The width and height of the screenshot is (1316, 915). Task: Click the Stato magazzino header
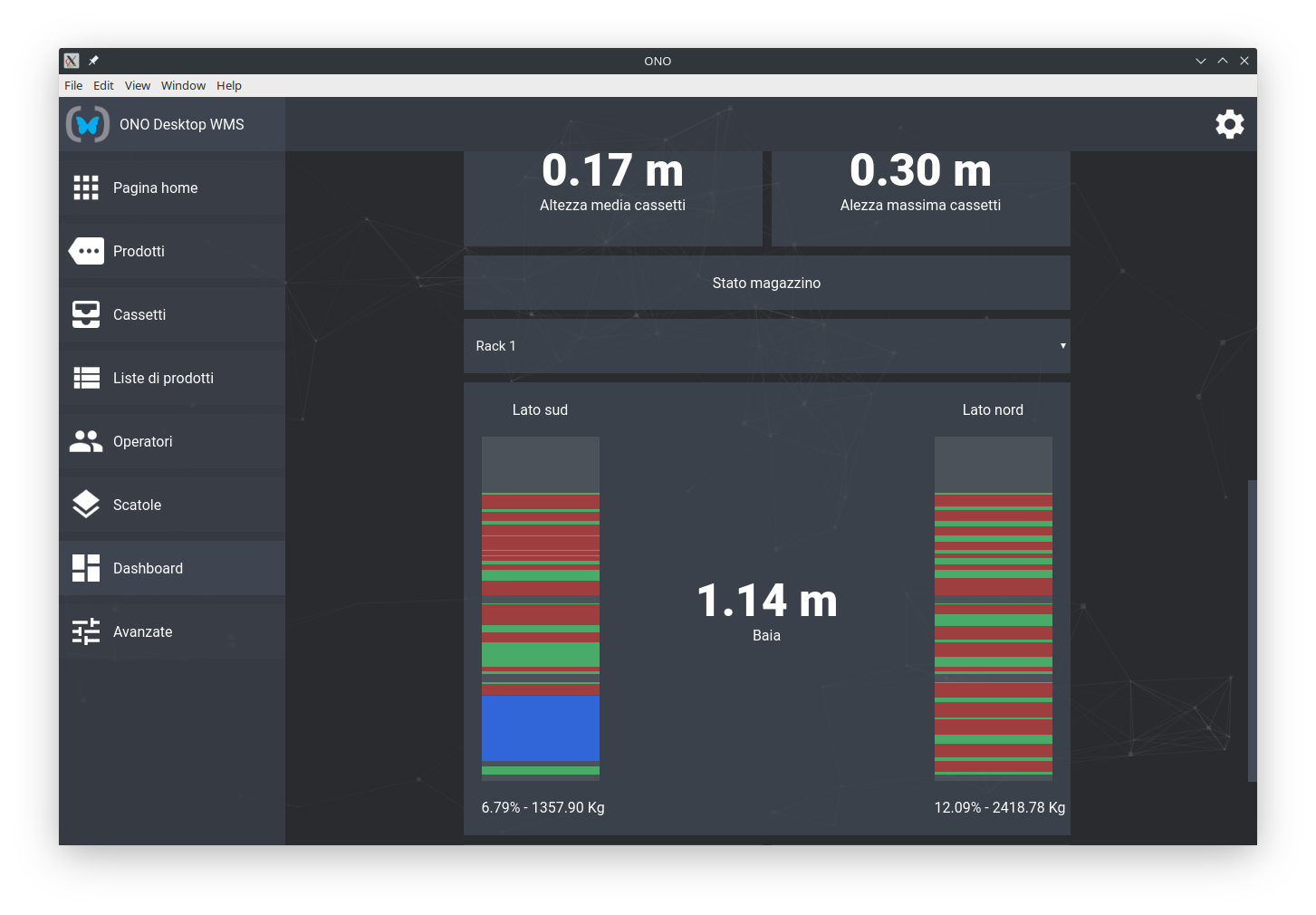click(766, 283)
